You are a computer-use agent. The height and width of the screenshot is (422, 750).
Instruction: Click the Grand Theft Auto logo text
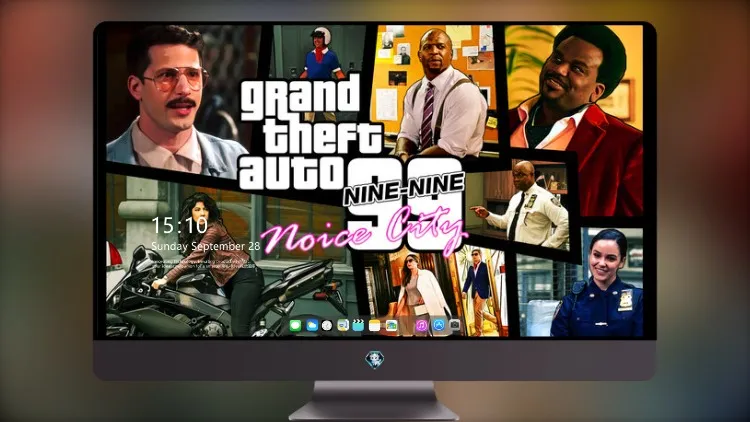(x=306, y=134)
